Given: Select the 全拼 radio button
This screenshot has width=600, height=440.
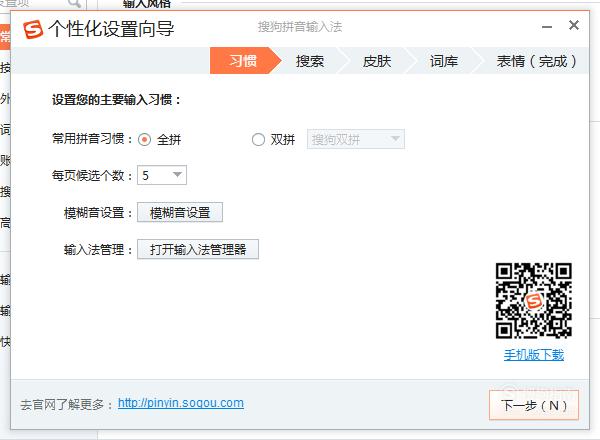Looking at the screenshot, I should click(144, 140).
